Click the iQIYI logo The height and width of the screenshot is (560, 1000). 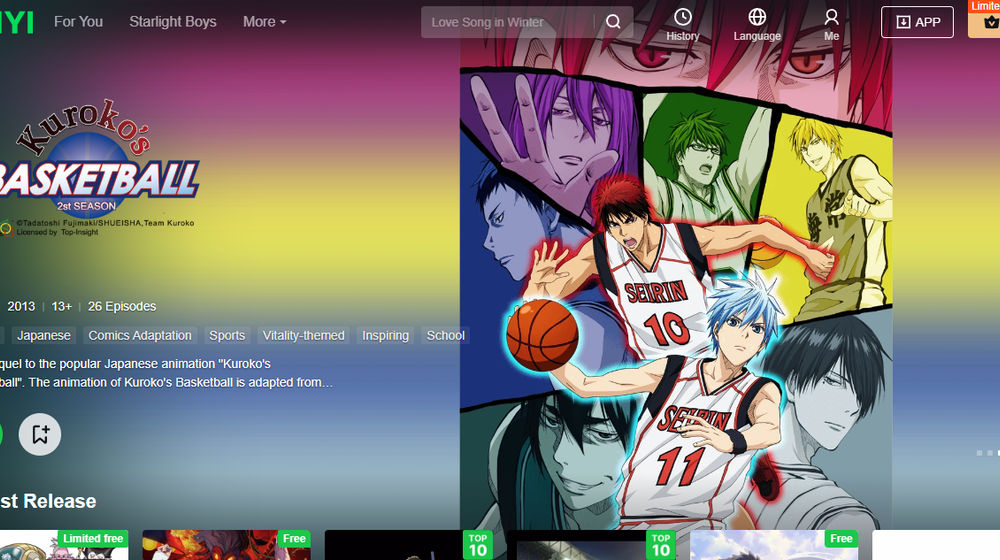[x=17, y=22]
